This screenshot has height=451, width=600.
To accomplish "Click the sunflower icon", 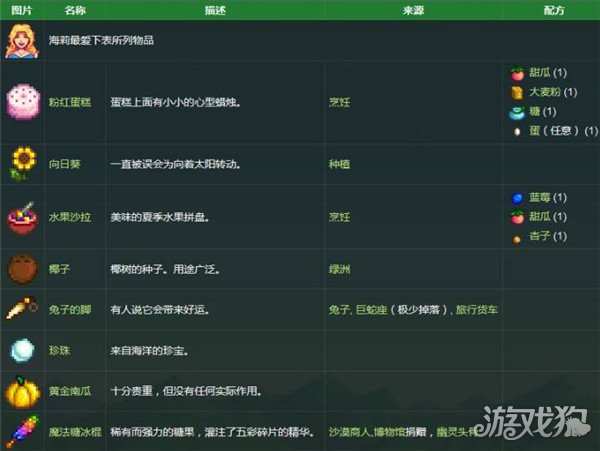I will pyautogui.click(x=23, y=163).
